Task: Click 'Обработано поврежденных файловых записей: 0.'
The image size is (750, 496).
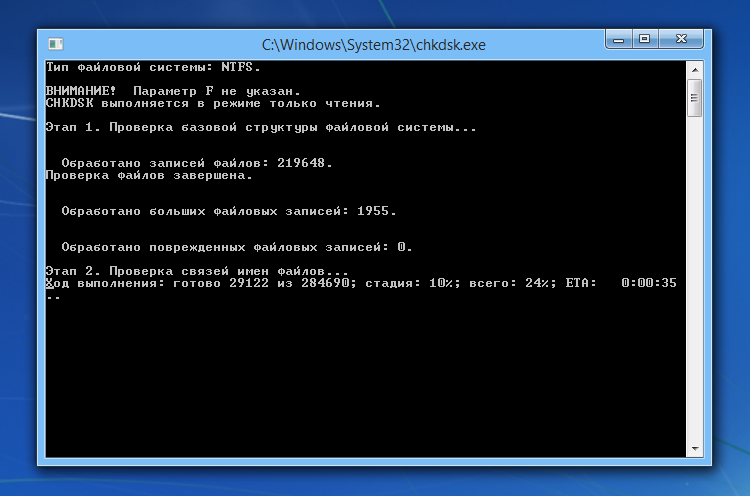Action: pyautogui.click(x=237, y=247)
